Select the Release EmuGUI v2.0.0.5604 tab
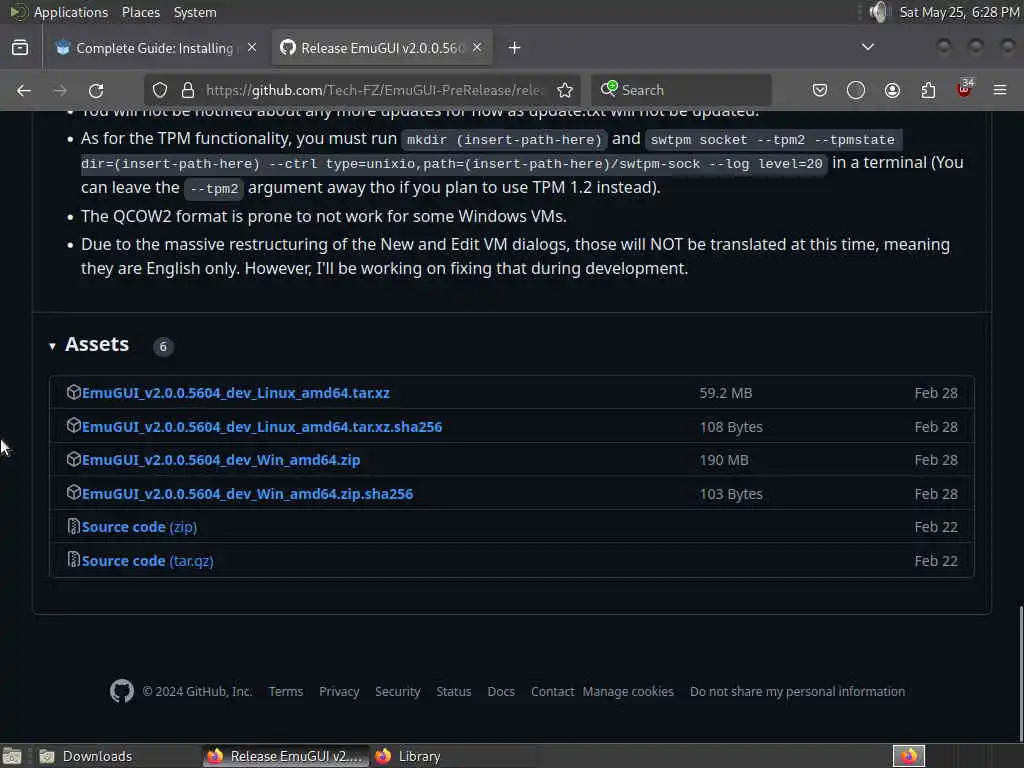Viewport: 1024px width, 768px height. pos(382,48)
